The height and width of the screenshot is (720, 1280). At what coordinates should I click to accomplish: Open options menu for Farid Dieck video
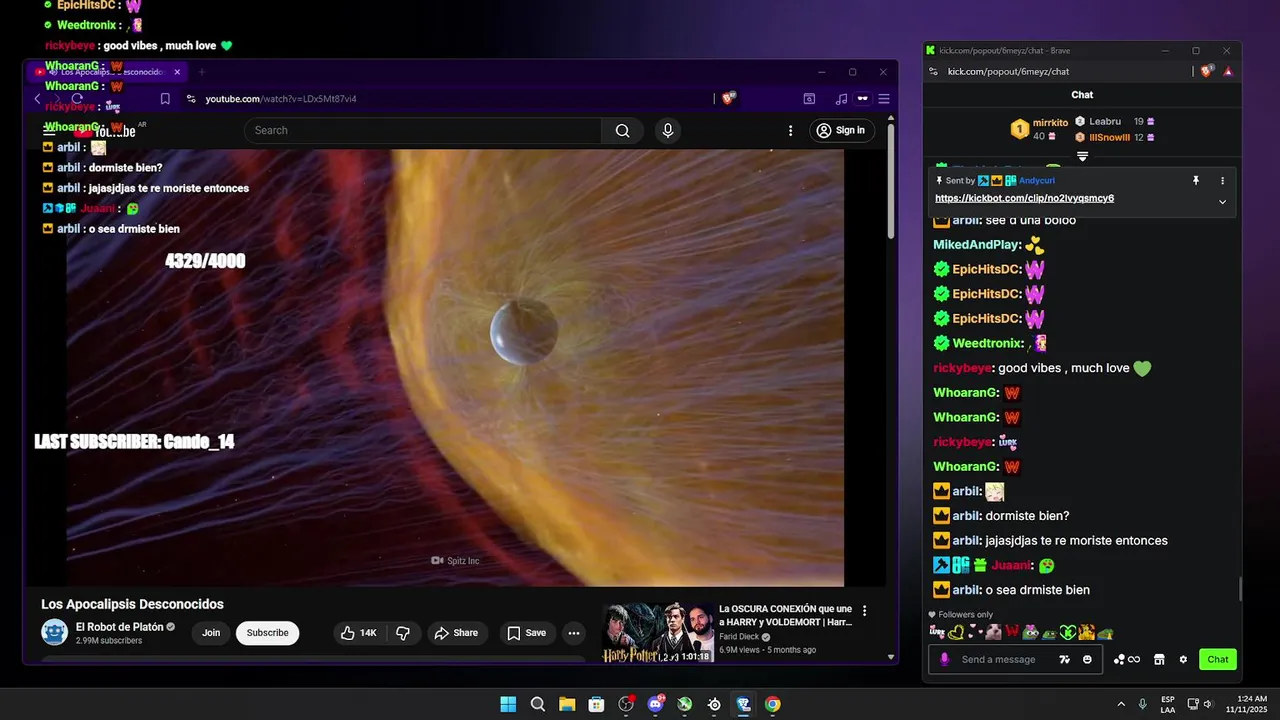click(x=865, y=611)
